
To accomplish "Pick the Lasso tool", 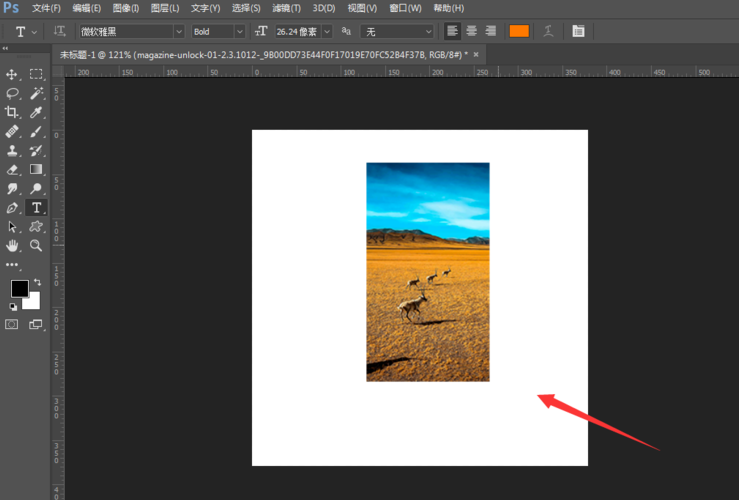I will pyautogui.click(x=12, y=94).
